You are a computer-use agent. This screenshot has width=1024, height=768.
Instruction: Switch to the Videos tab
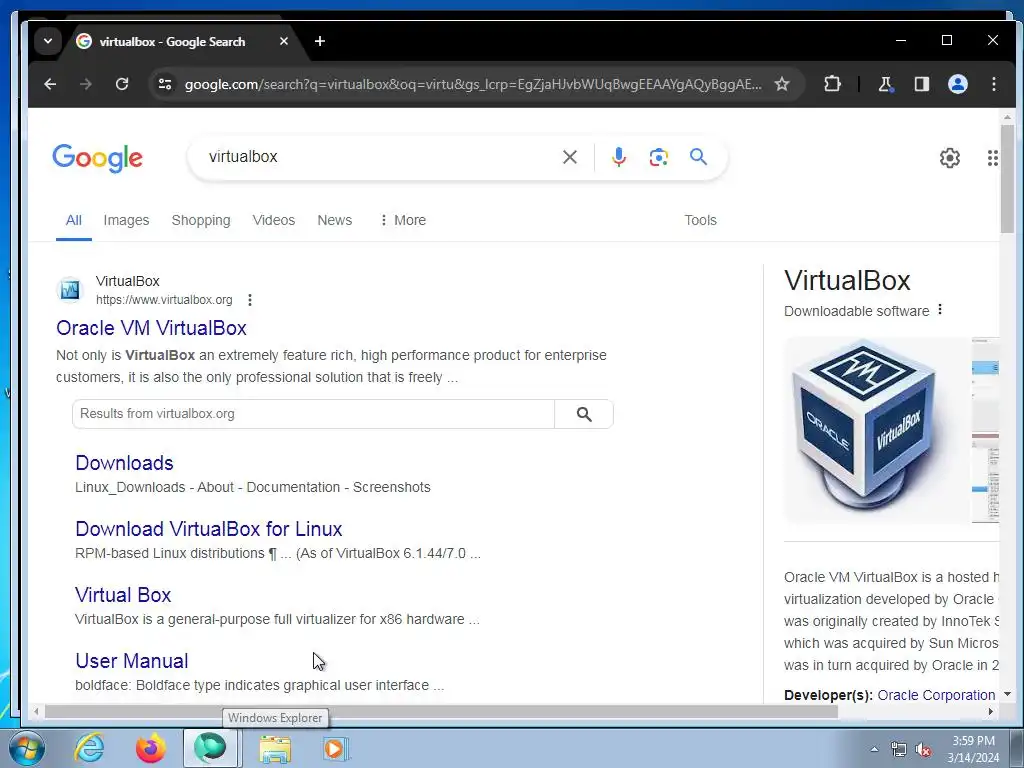(274, 220)
